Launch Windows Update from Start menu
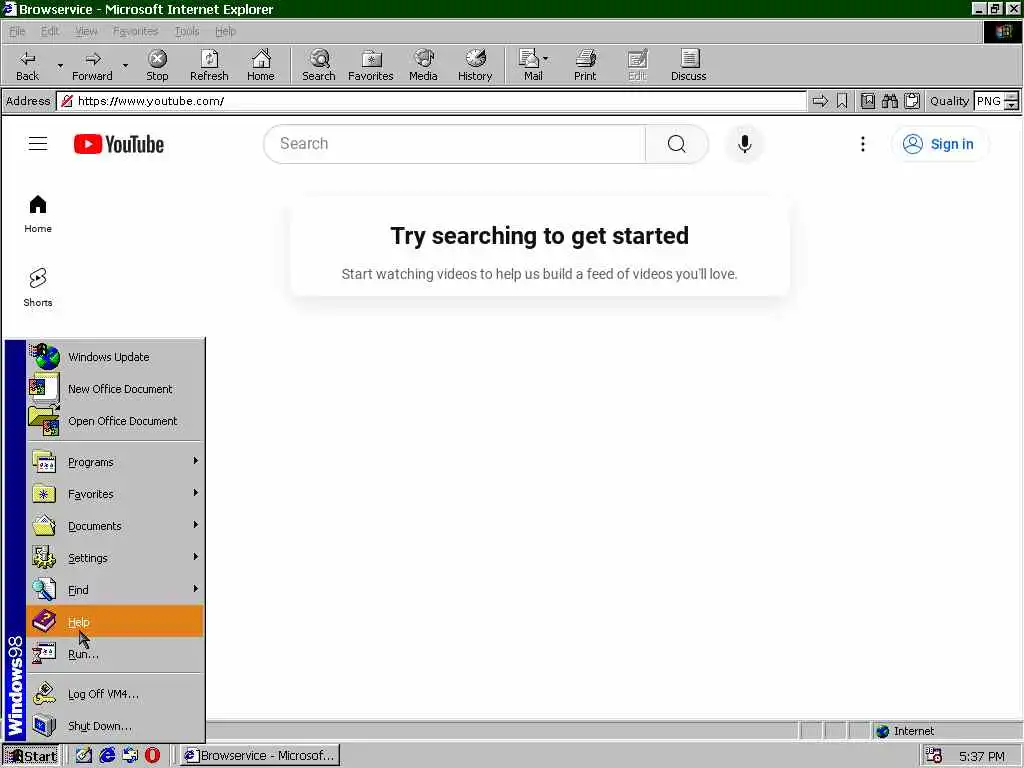Image resolution: width=1024 pixels, height=768 pixels. click(115, 357)
